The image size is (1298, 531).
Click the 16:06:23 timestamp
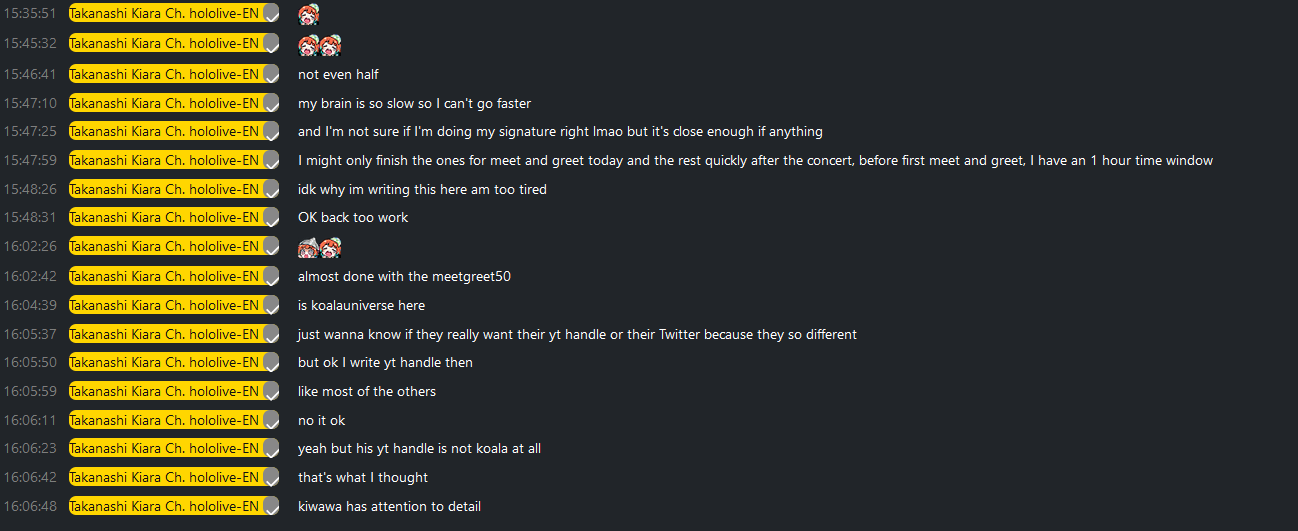(30, 449)
